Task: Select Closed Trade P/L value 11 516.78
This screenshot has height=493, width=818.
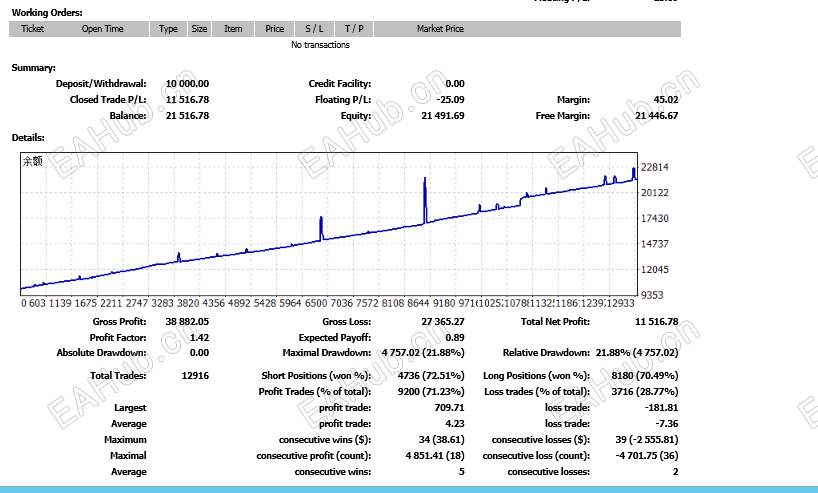Action: pos(187,100)
